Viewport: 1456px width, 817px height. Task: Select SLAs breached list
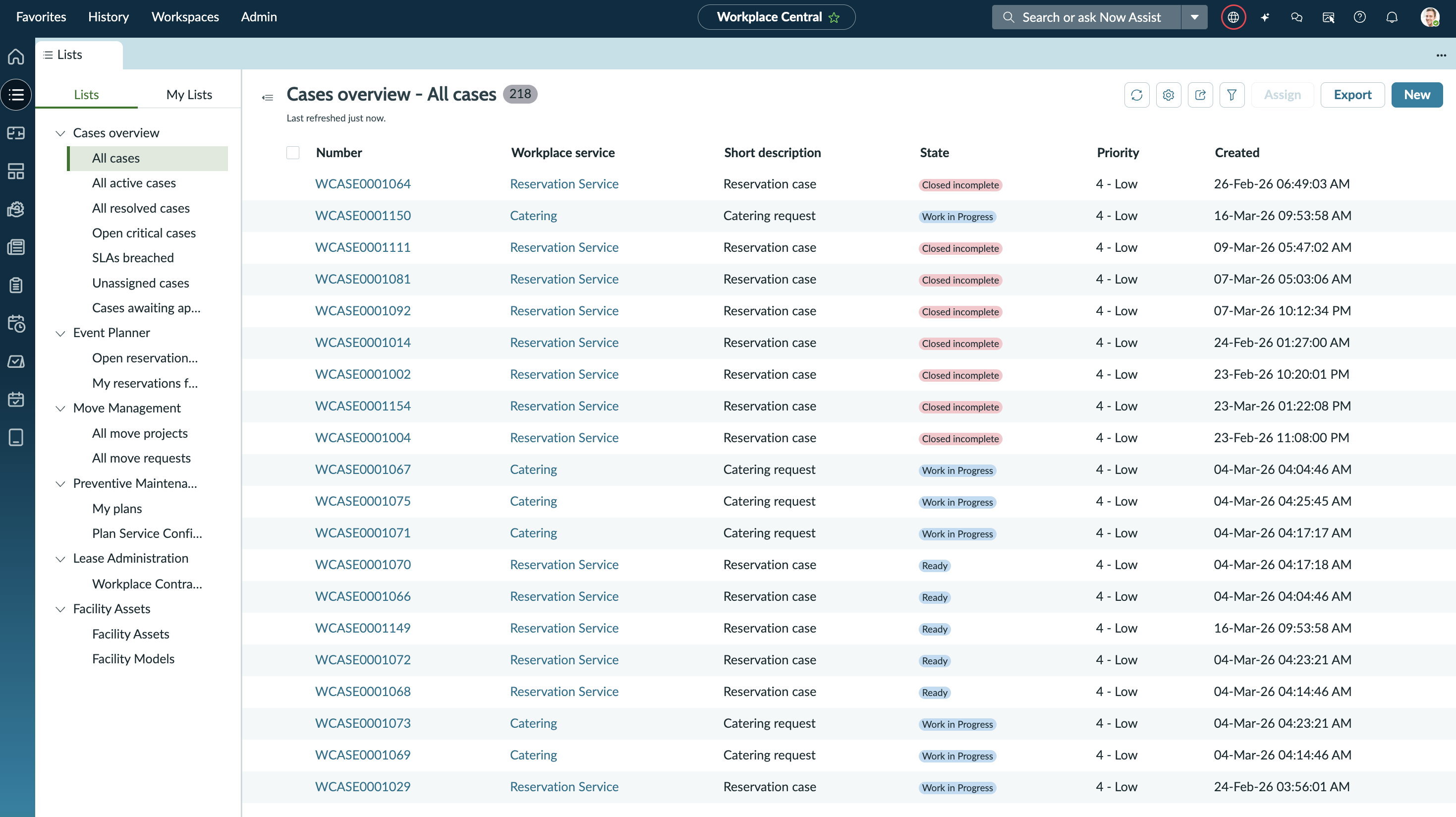coord(133,258)
